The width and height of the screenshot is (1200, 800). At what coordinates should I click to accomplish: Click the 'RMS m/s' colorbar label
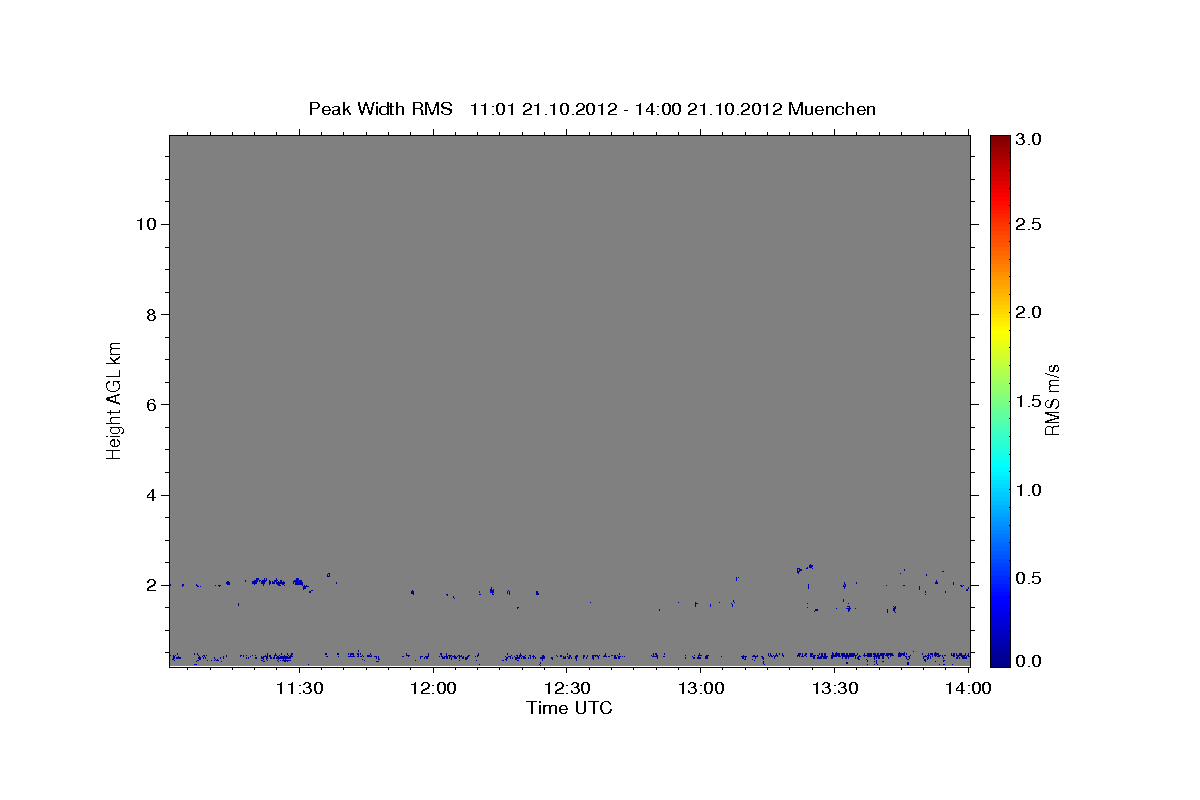pos(1052,400)
